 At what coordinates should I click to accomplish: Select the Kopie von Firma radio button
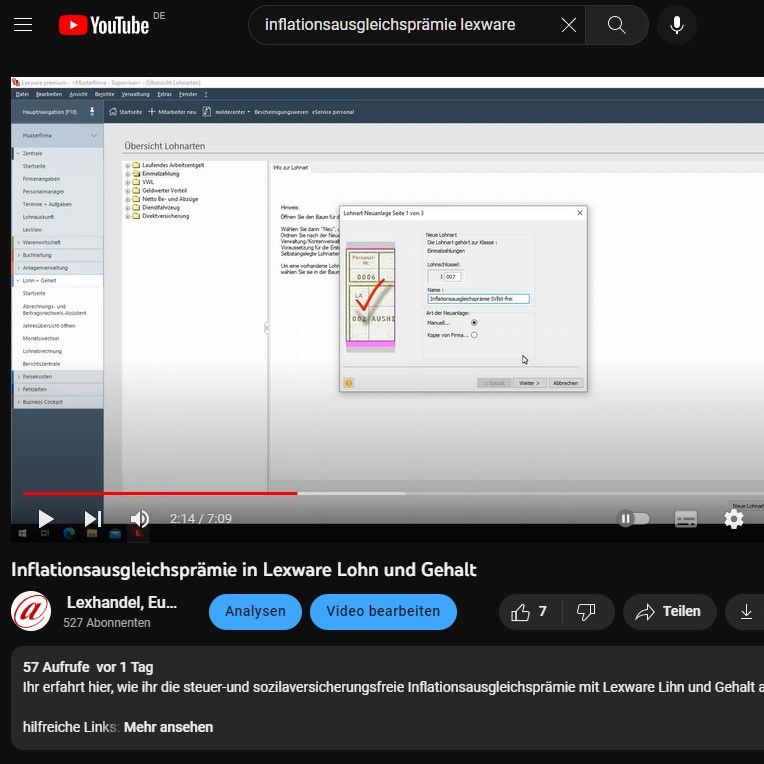point(474,335)
